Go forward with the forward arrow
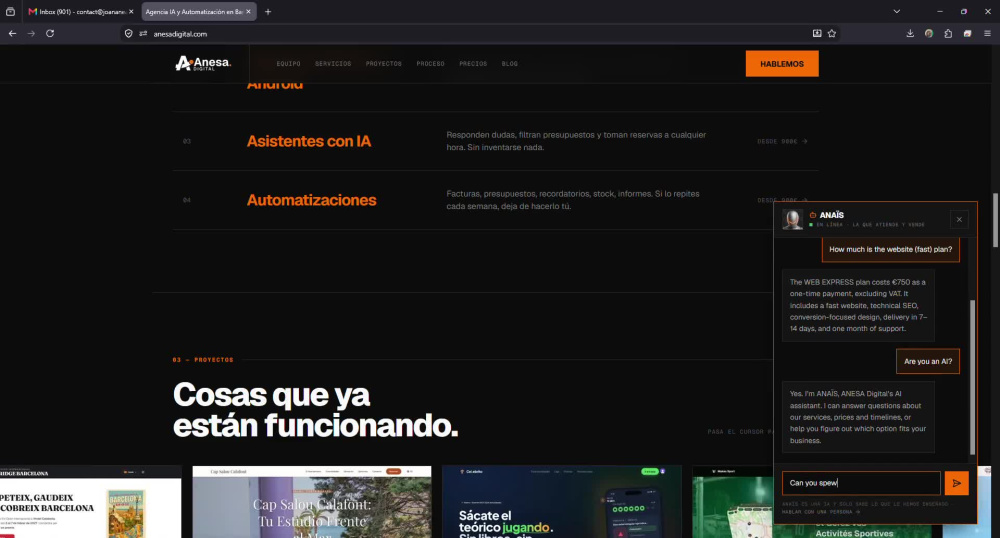 pos(31,34)
